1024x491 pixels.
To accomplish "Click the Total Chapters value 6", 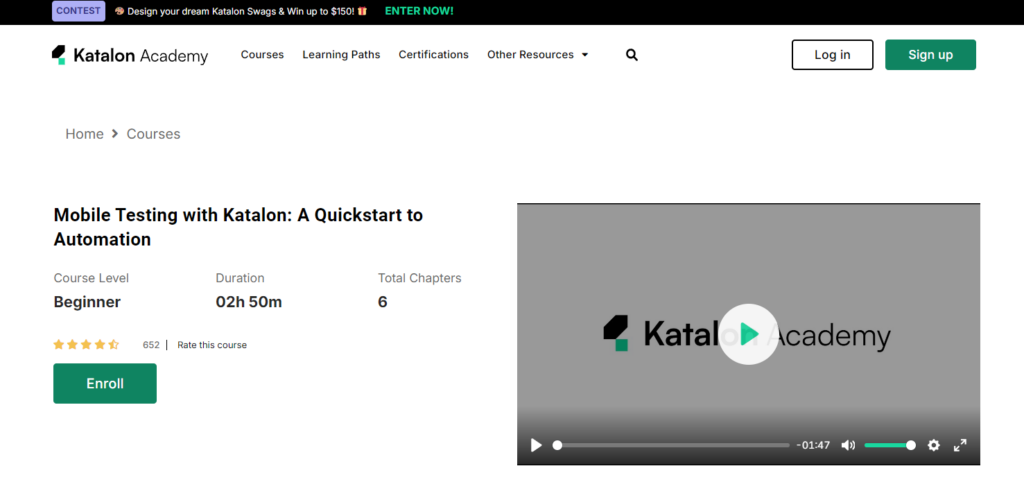I will [383, 302].
